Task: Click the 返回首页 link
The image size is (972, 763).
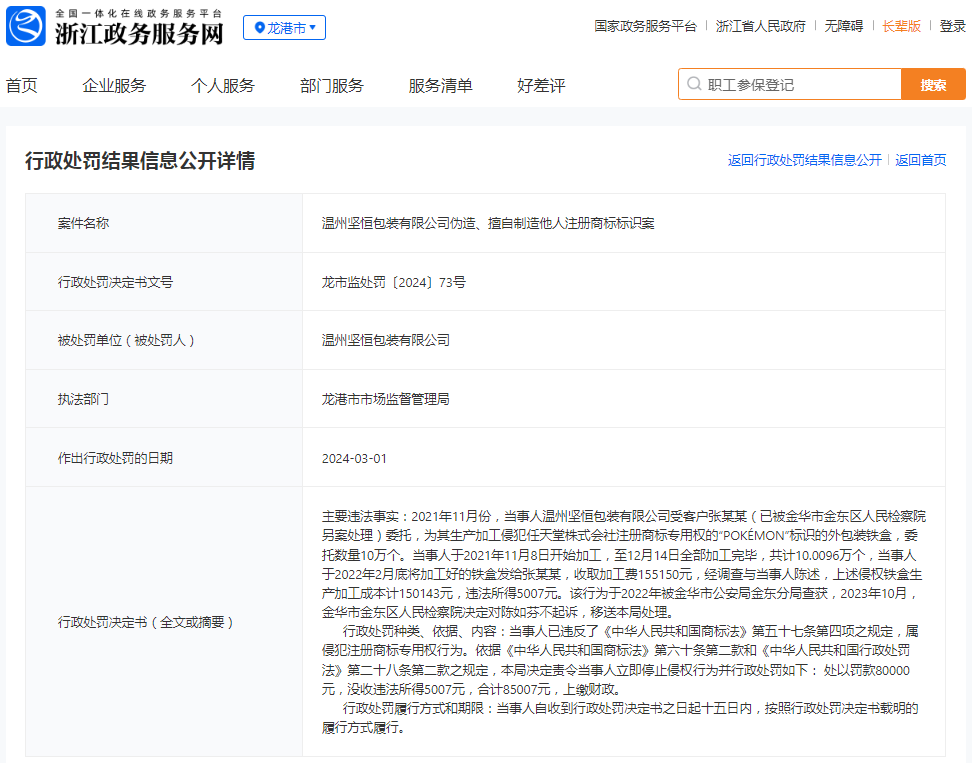Action: [x=921, y=161]
